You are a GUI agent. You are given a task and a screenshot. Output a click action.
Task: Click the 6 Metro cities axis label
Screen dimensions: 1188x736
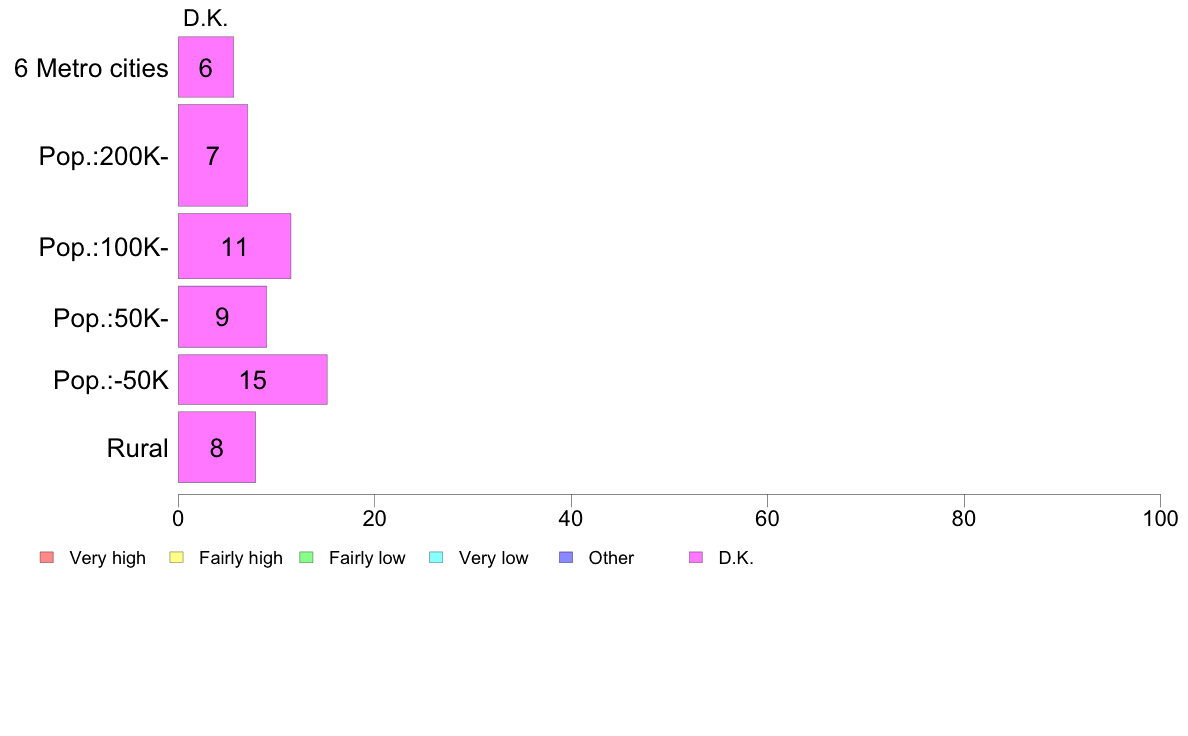tap(91, 68)
